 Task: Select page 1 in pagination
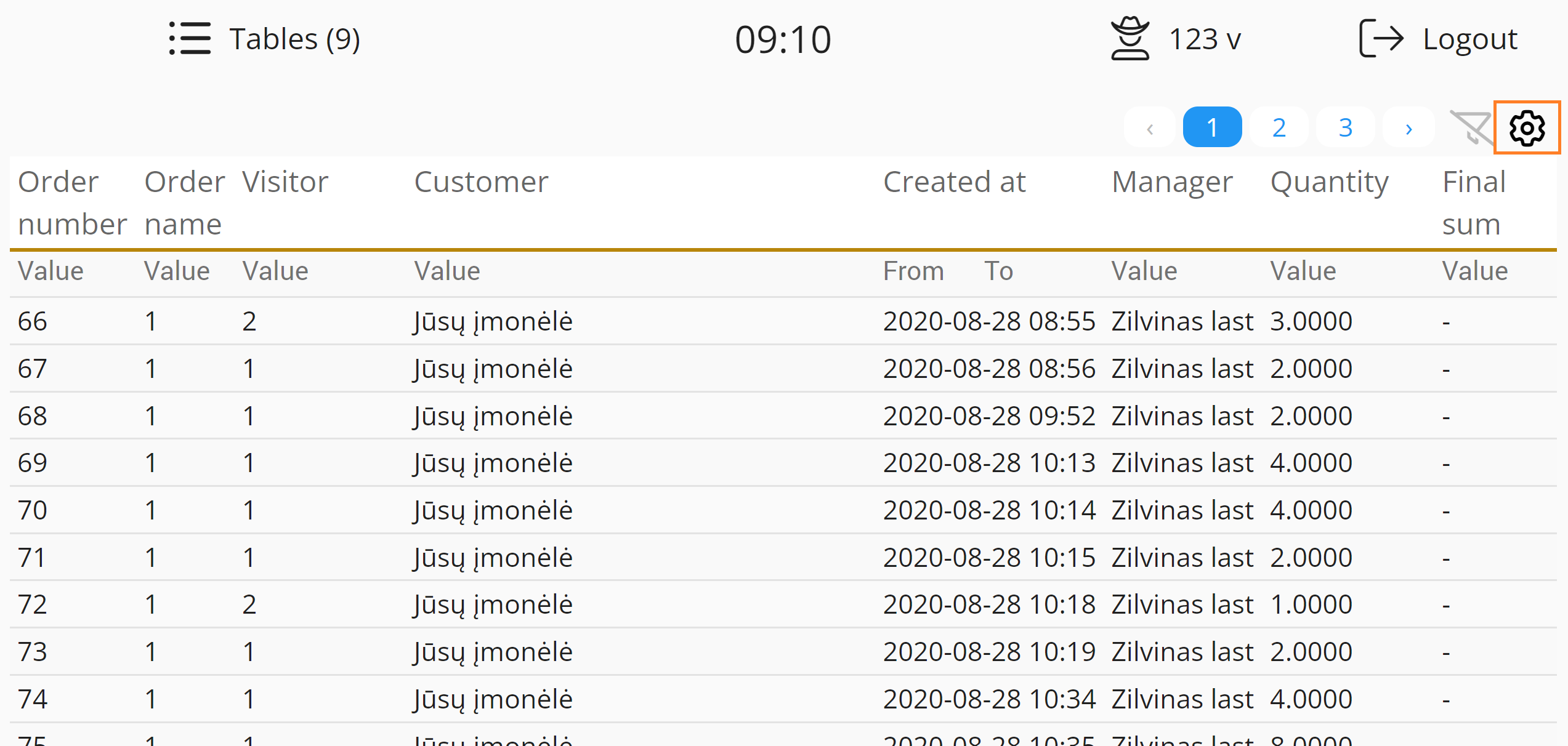click(x=1212, y=128)
